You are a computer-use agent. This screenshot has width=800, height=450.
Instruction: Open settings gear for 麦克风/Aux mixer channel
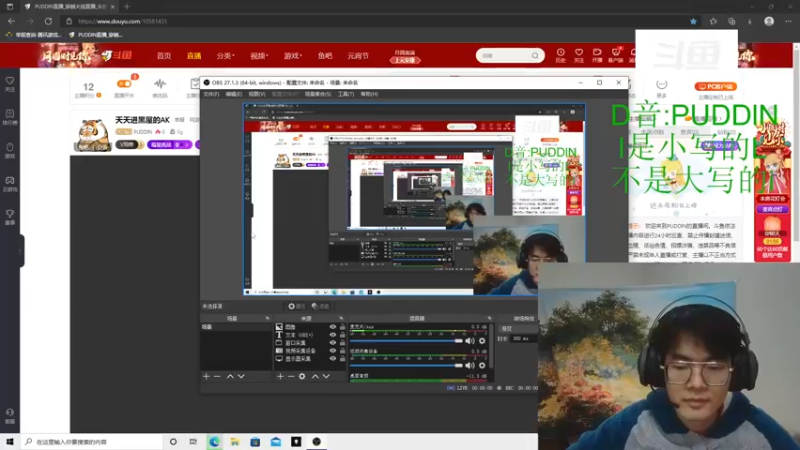click(482, 341)
